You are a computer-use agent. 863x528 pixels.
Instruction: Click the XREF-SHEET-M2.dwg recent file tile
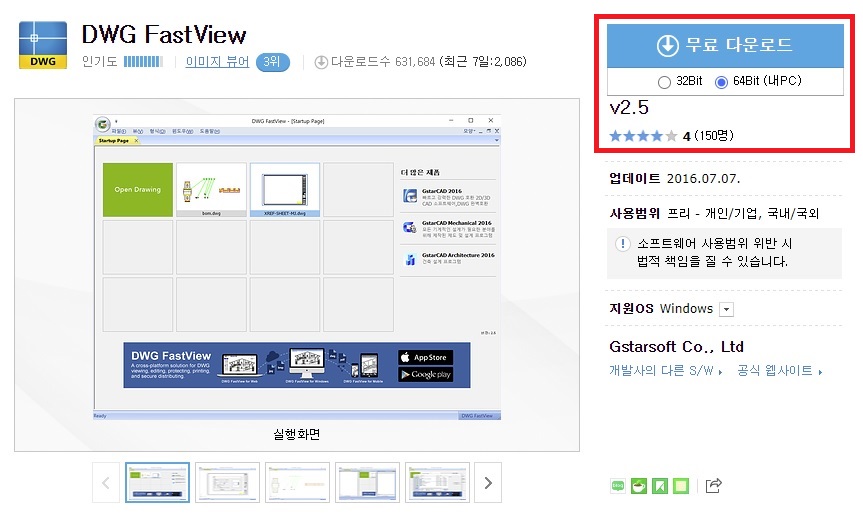(285, 189)
